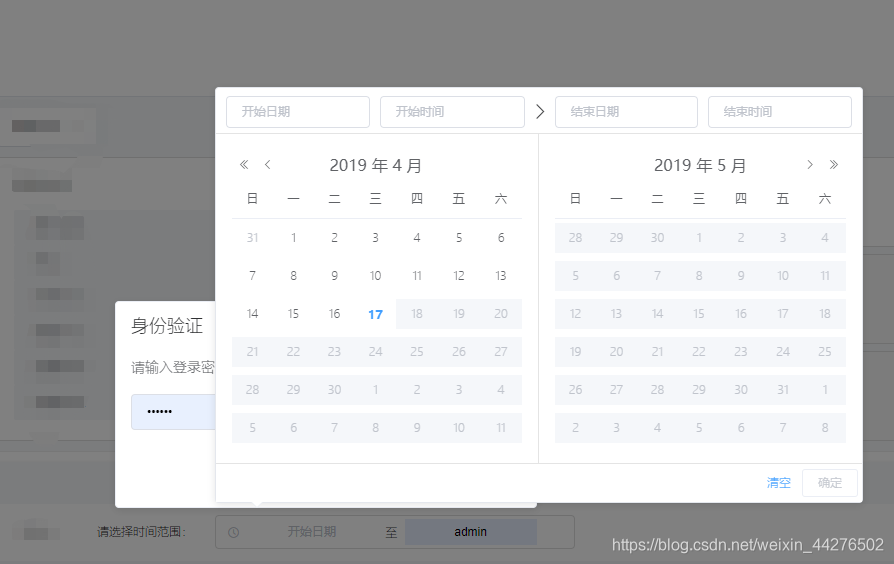Select April 13 in the left calendar
Viewport: 894px width, 564px height.
click(x=501, y=276)
